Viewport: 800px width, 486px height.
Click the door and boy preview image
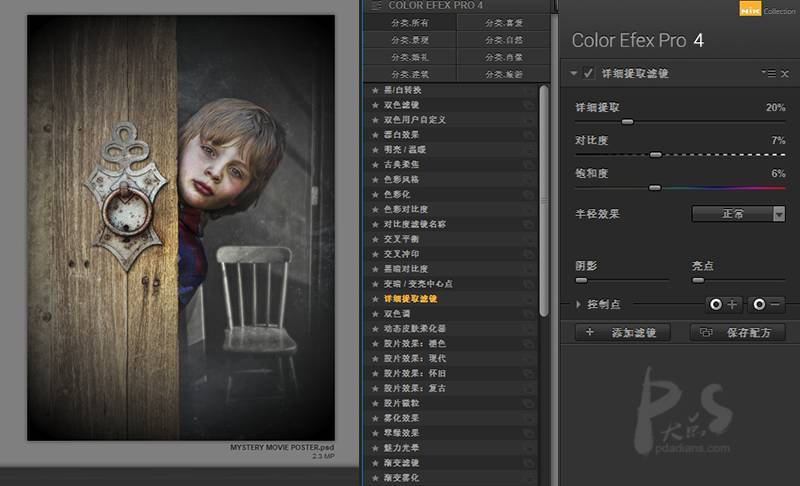tap(181, 227)
